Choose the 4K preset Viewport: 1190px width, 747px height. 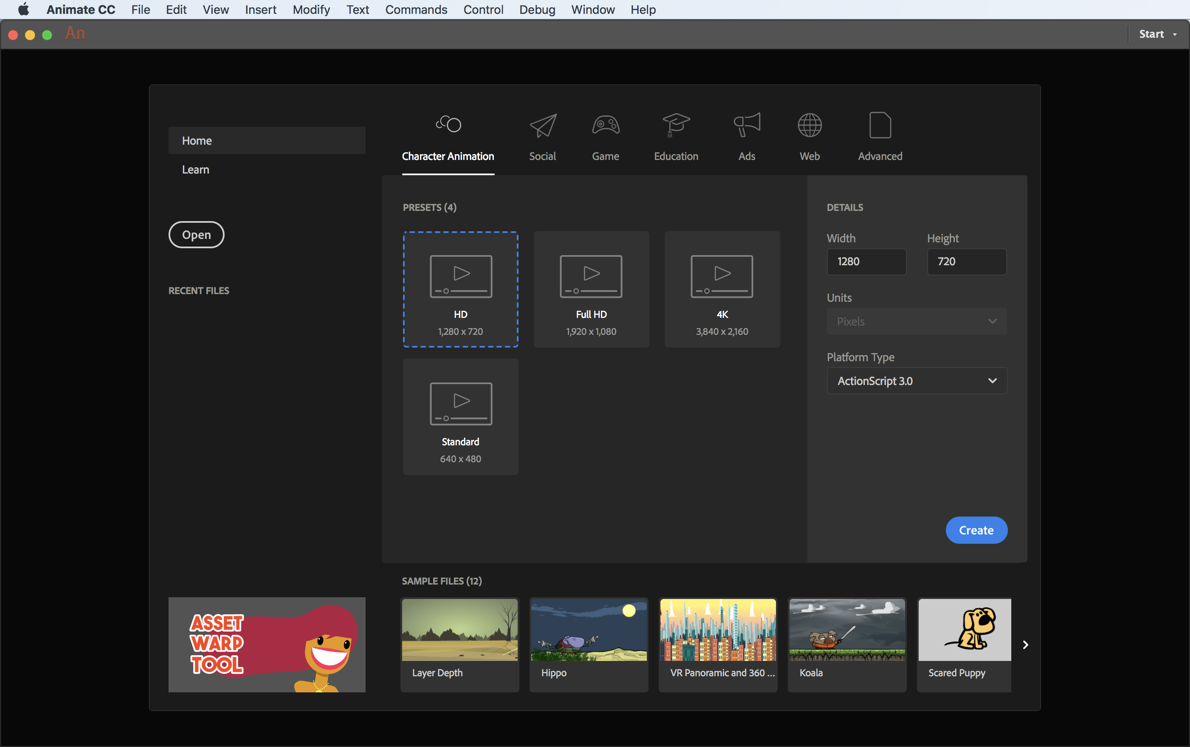722,289
